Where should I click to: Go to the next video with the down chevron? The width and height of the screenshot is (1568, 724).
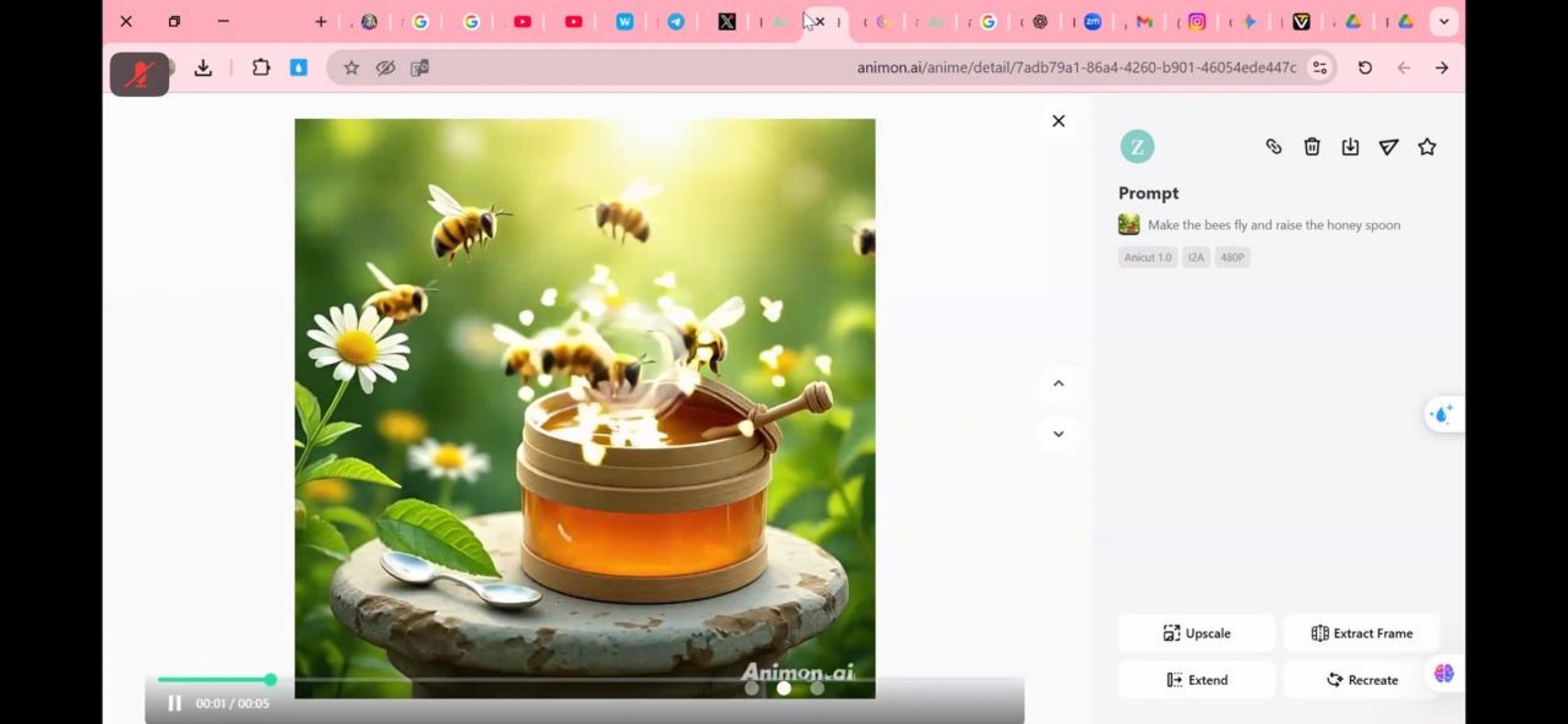coord(1059,434)
